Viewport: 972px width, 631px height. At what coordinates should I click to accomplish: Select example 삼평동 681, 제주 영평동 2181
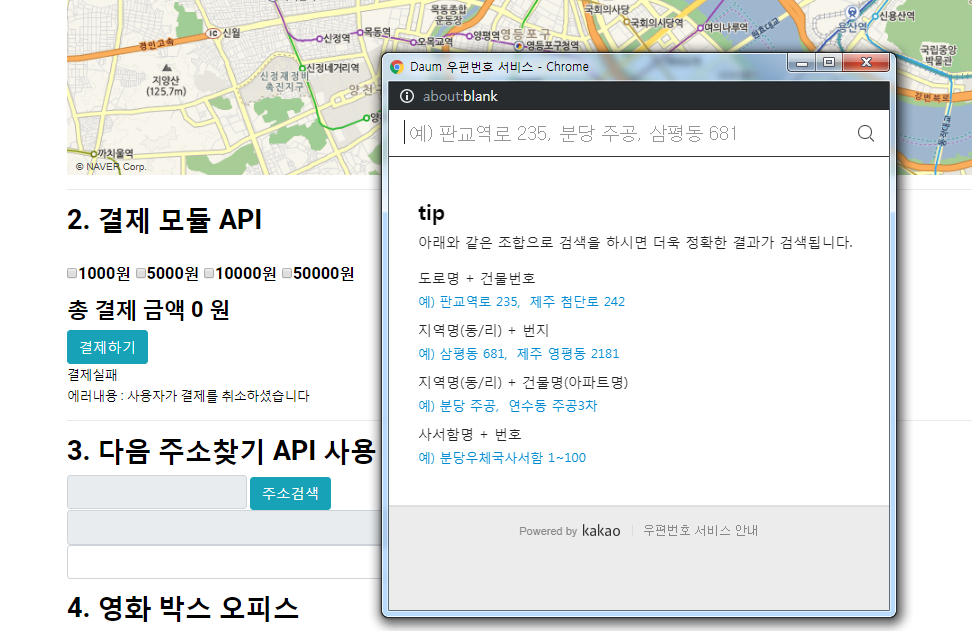[519, 354]
